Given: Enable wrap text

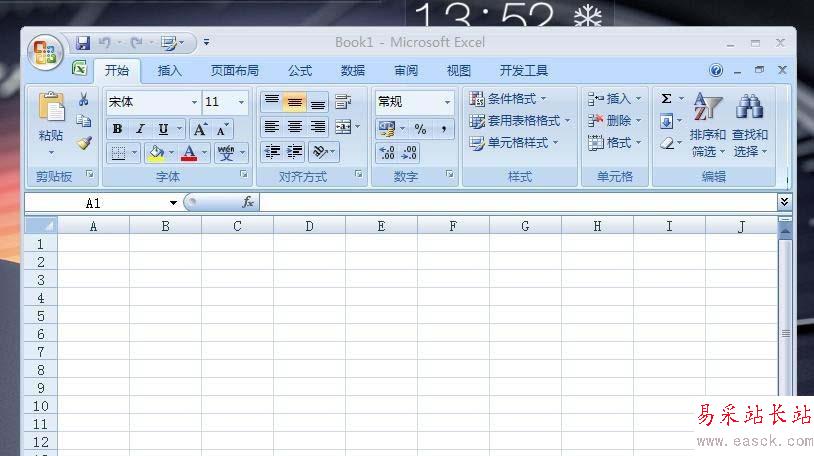Looking at the screenshot, I should click(x=343, y=101).
